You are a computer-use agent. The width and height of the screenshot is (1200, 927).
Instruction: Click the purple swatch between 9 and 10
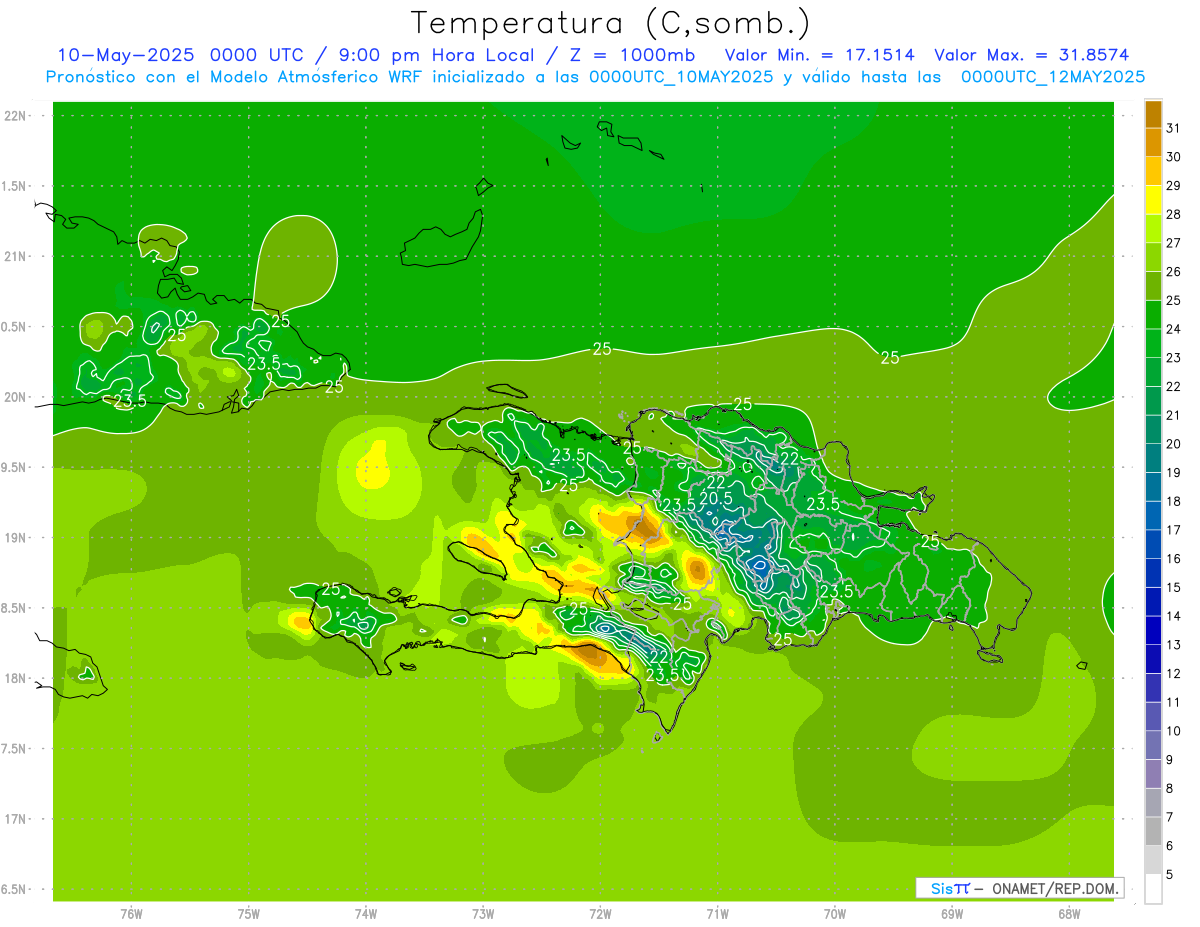click(x=1153, y=745)
